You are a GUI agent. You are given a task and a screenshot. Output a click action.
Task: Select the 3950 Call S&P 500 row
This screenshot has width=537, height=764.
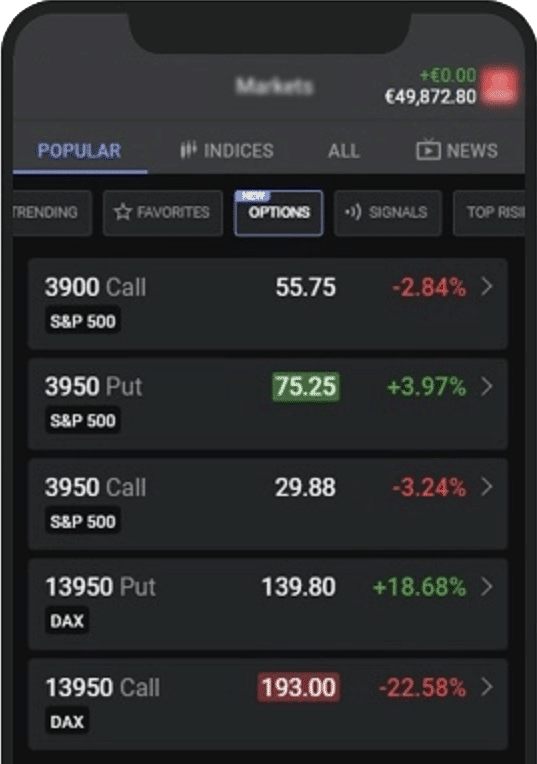pyautogui.click(x=268, y=504)
